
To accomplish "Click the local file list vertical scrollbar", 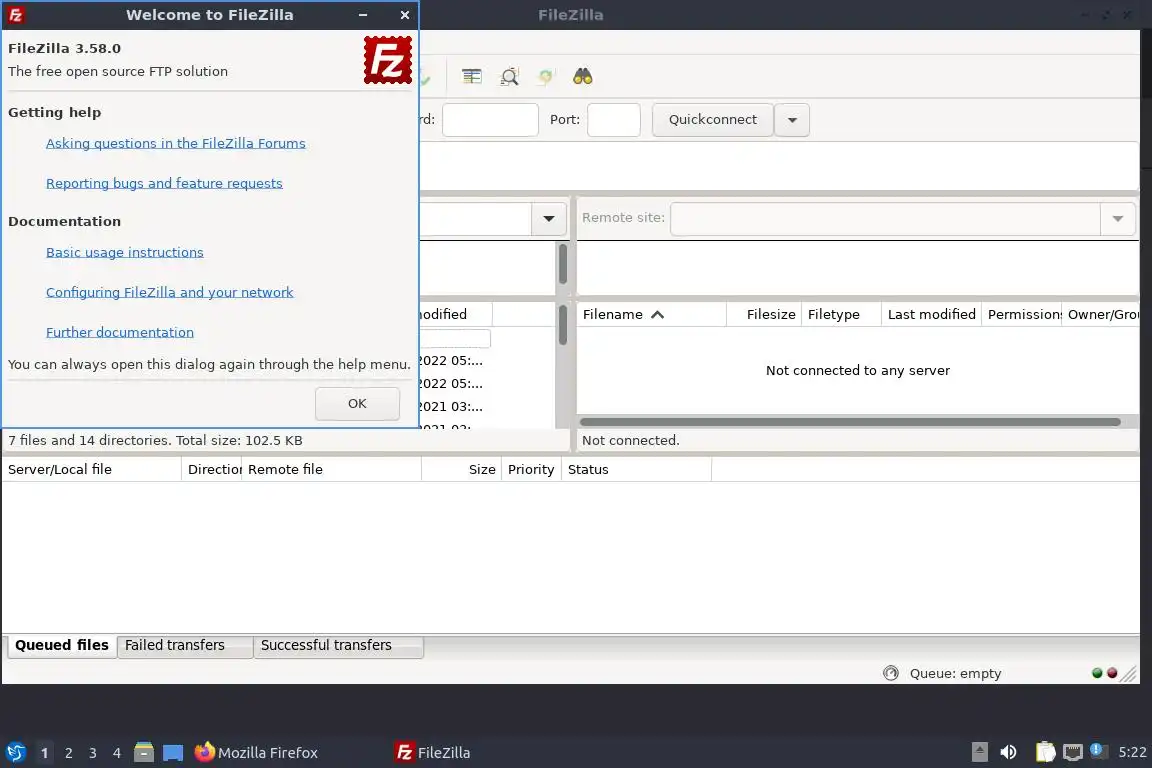I will click(x=563, y=325).
